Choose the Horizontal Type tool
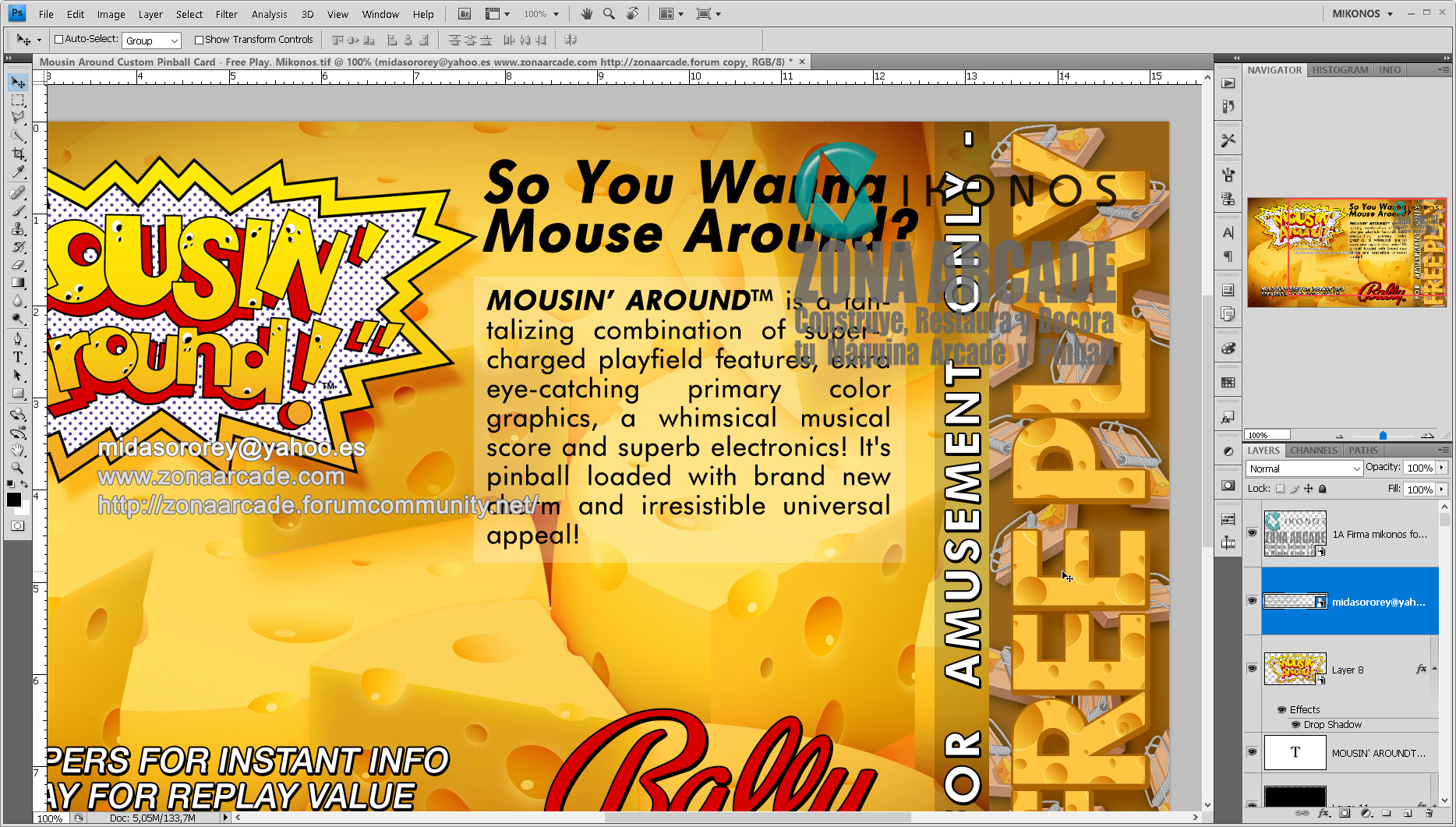Screen dimensions: 1456x827 coord(18,357)
